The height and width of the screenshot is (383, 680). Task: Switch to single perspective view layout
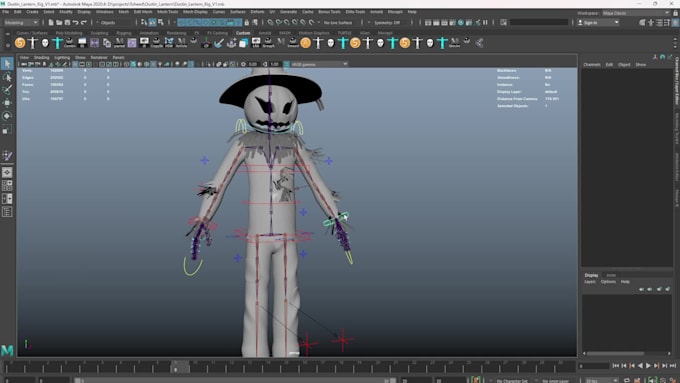coord(7,173)
